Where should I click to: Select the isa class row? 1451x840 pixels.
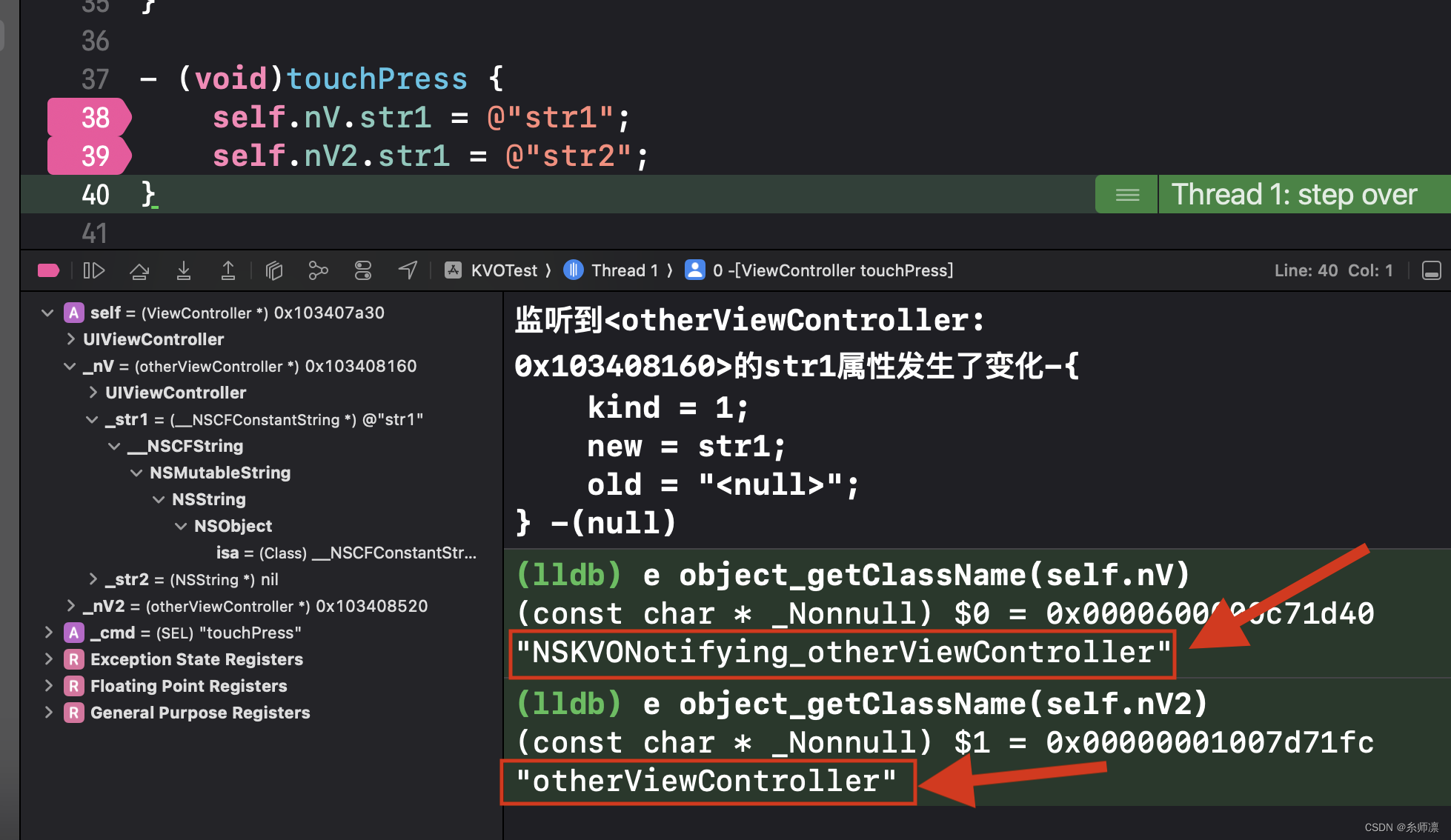[345, 553]
